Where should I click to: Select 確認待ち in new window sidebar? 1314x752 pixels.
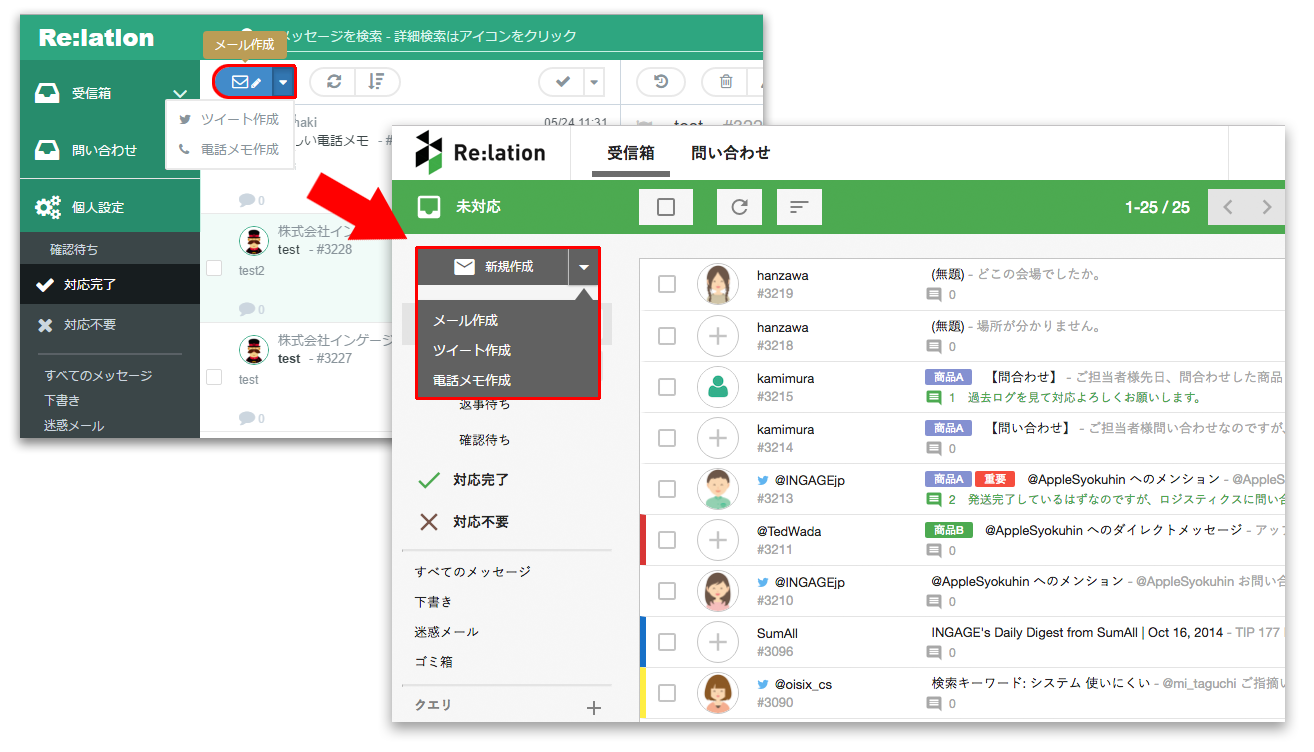click(x=485, y=440)
